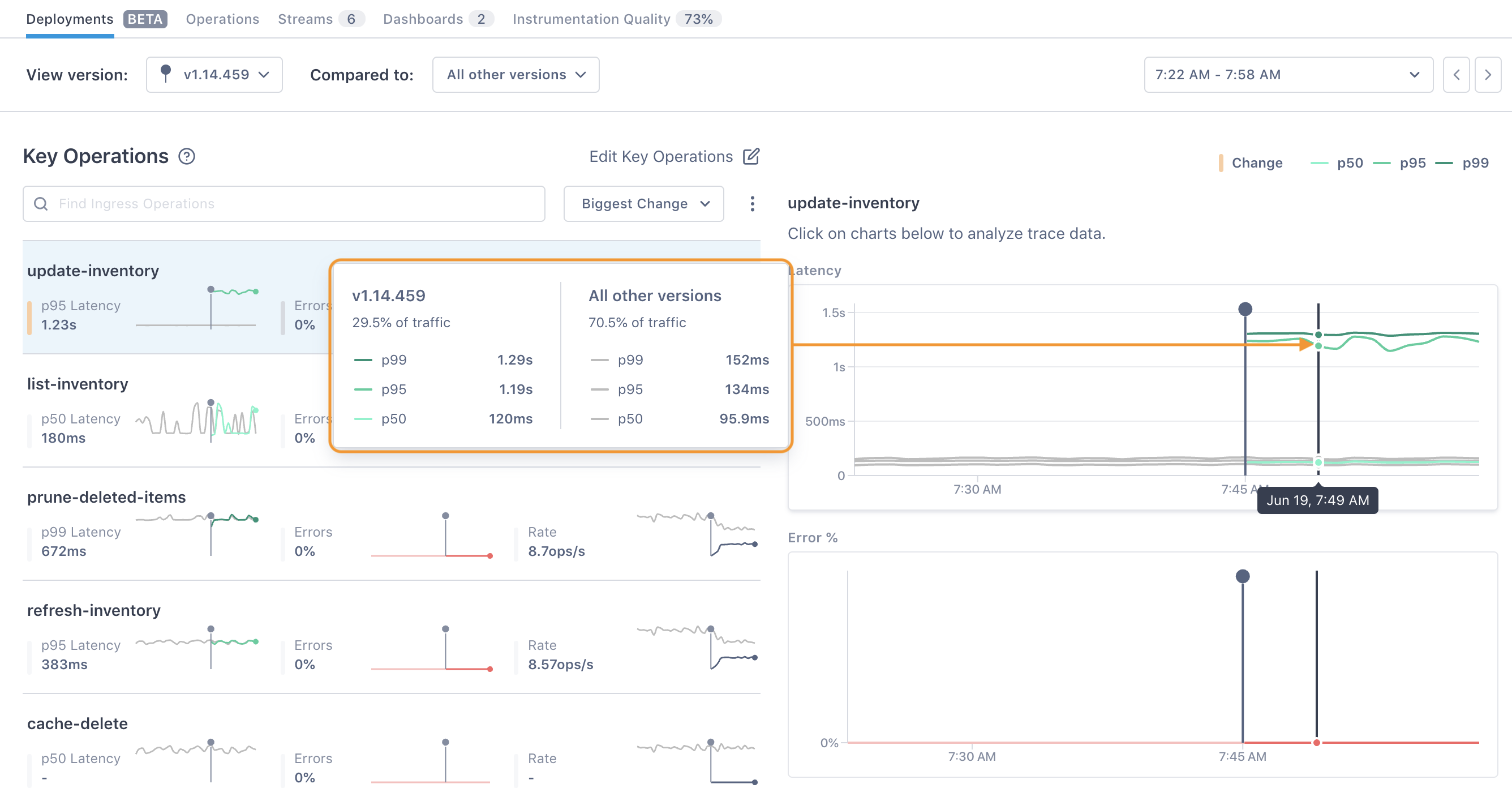Click deployment marker dot on Error % chart

coord(1242,576)
